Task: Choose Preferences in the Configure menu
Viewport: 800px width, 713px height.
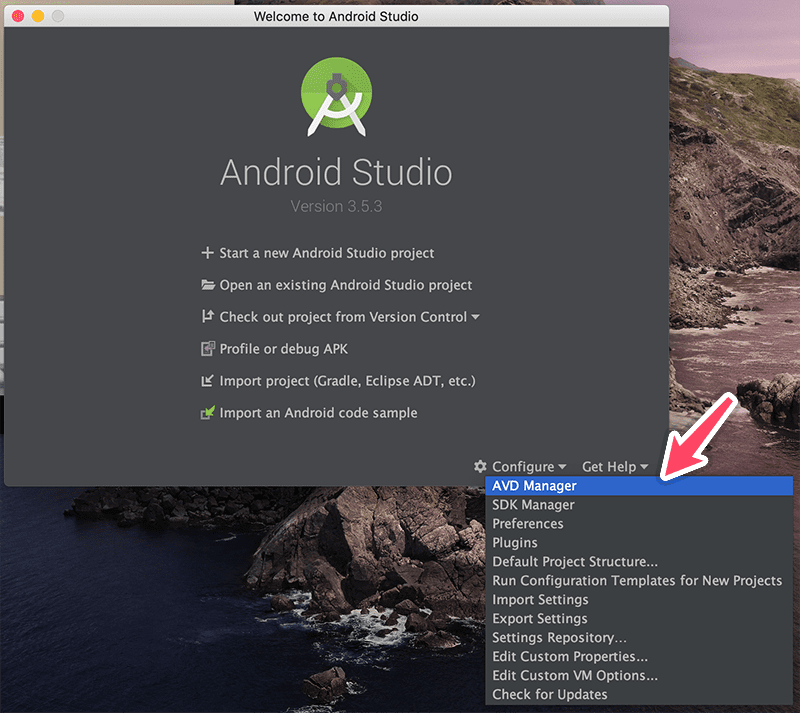Action: (639, 524)
